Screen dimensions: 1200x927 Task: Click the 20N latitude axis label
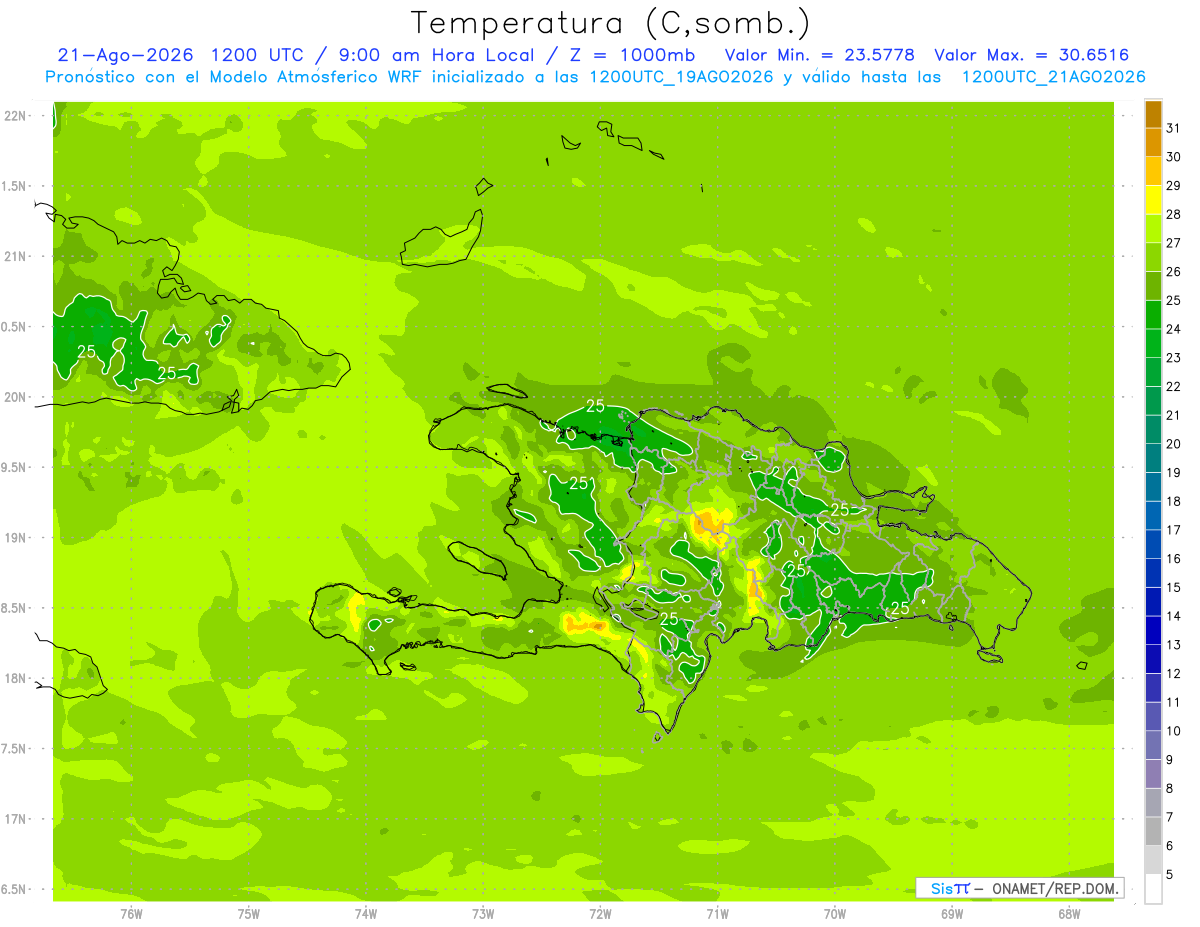coord(17,397)
